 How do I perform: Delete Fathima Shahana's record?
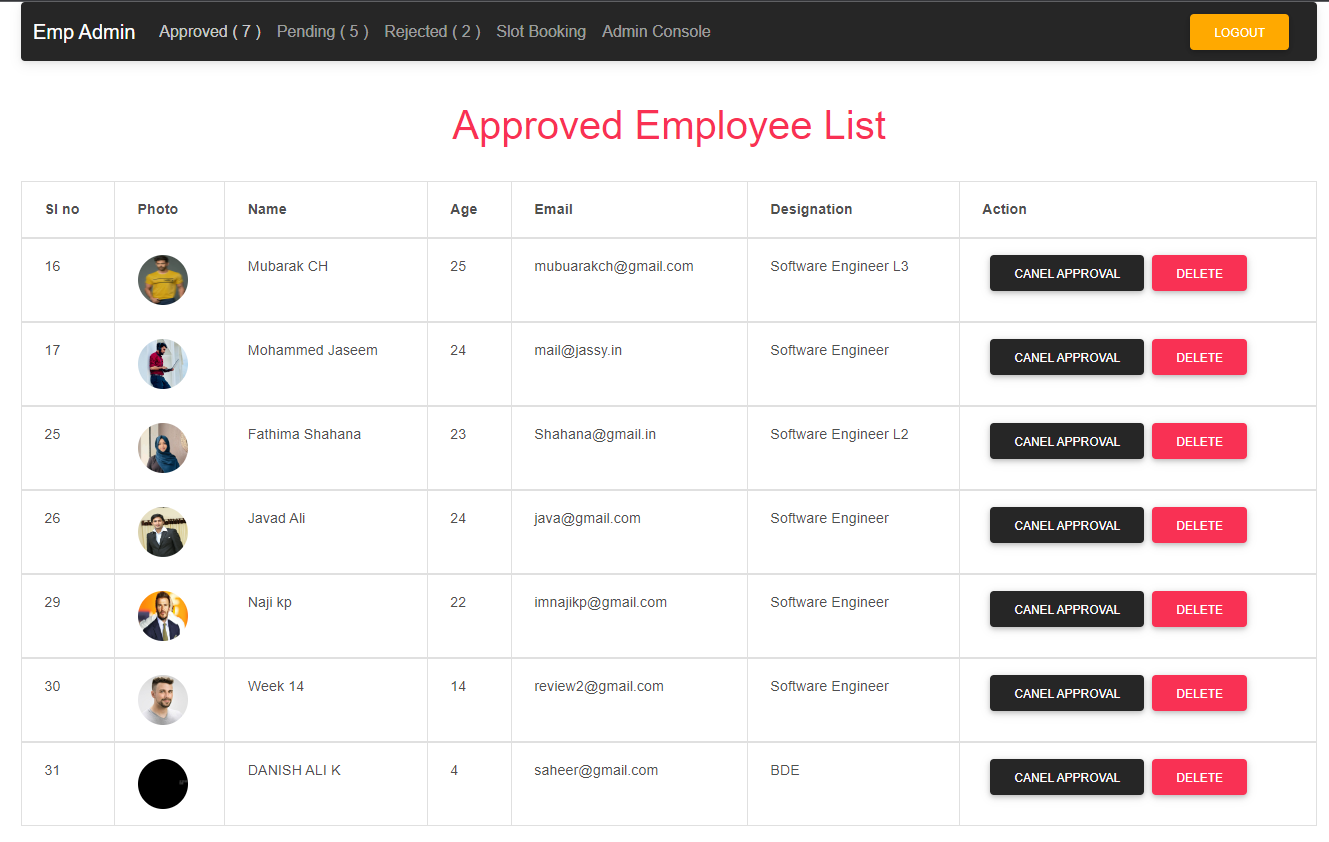[1199, 441]
